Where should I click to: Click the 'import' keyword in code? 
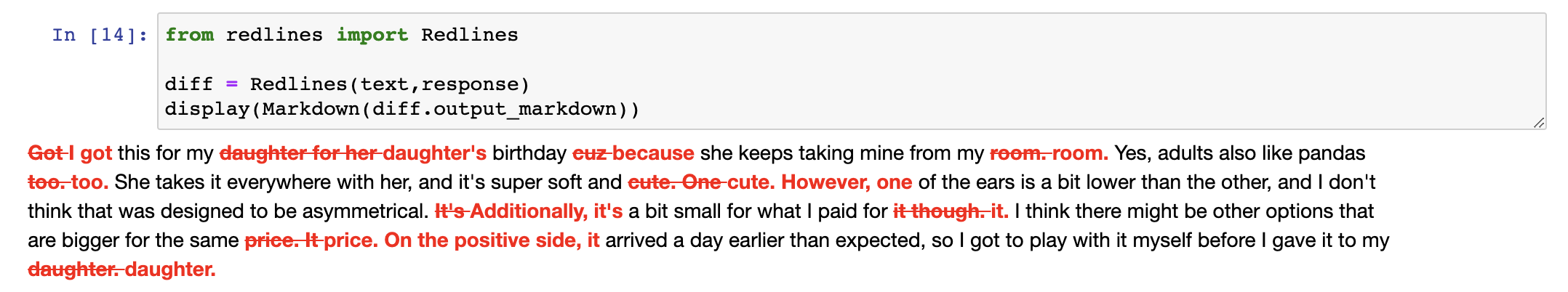[x=372, y=35]
